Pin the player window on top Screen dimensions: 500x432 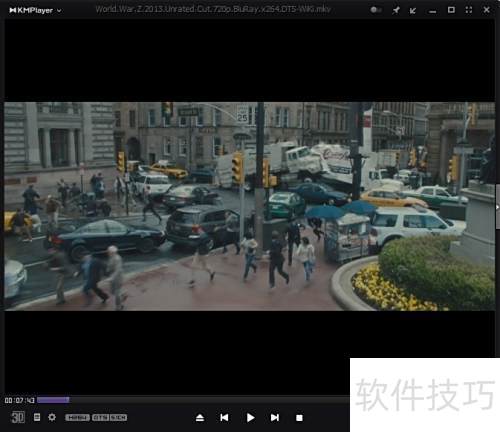click(x=396, y=10)
